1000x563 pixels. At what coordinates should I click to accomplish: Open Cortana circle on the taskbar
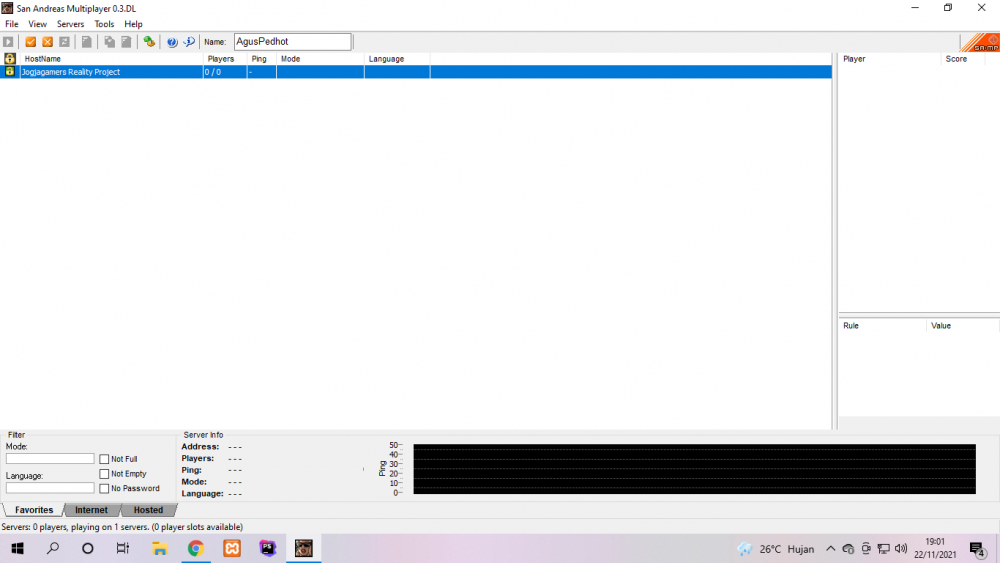pos(87,548)
